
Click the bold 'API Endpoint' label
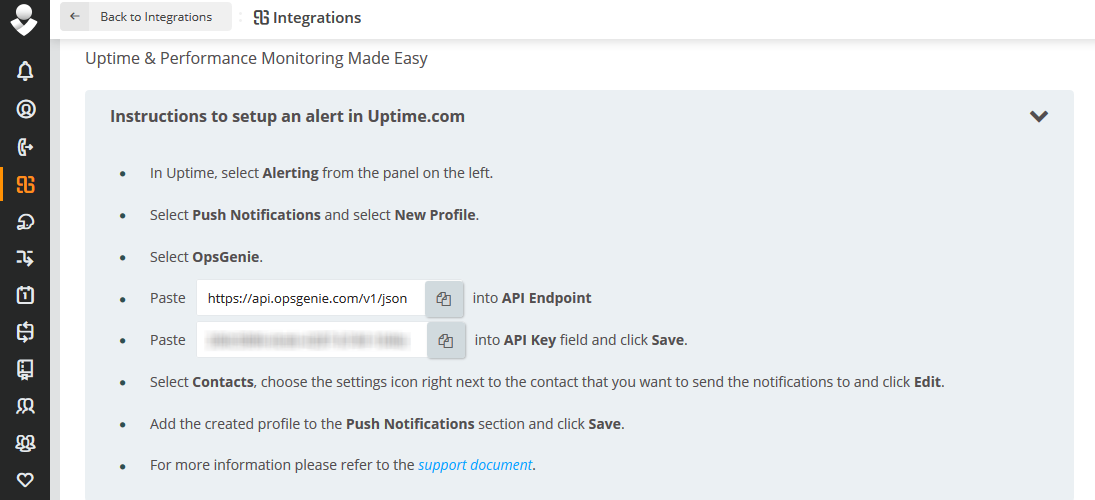(546, 298)
